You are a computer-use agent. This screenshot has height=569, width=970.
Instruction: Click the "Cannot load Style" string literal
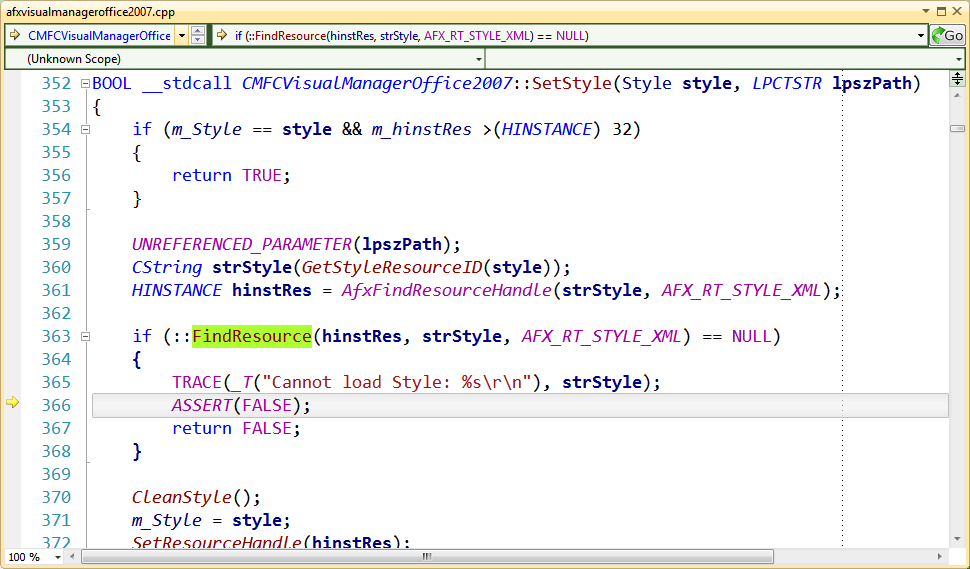tap(396, 383)
